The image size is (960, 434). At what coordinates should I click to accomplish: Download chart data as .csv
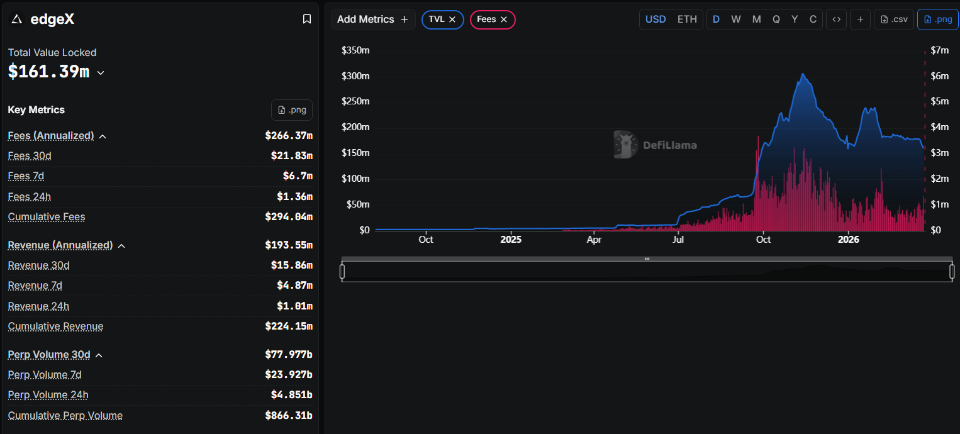pyautogui.click(x=894, y=19)
